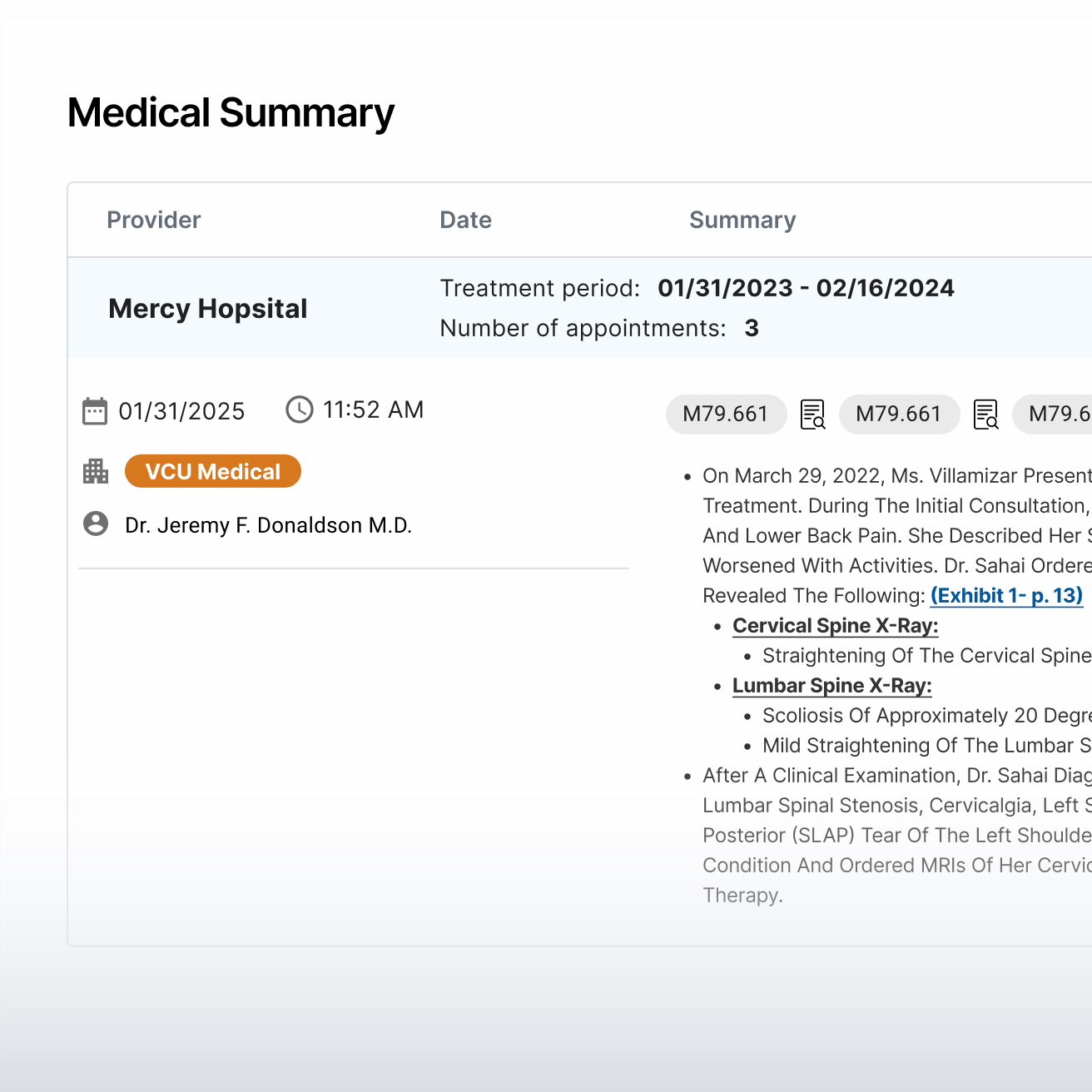Click the clock icon next to 11:52 AM
This screenshot has width=1092, height=1092.
point(300,409)
